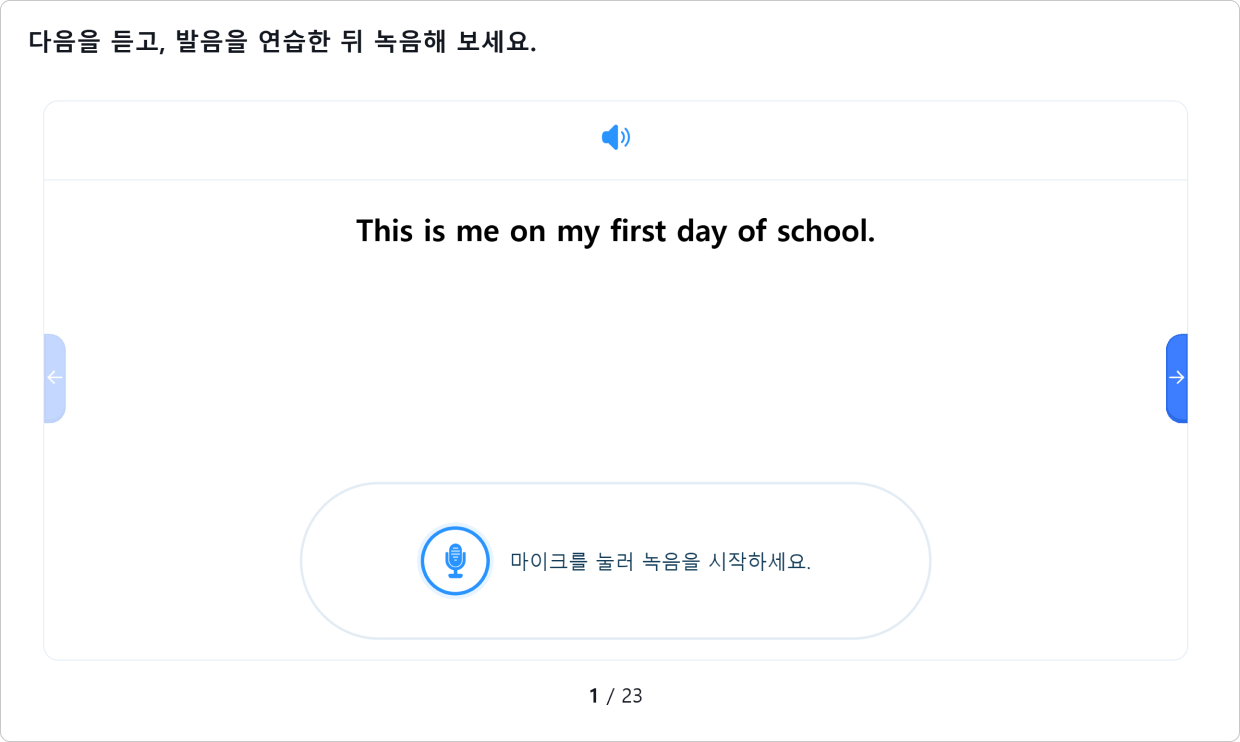This screenshot has width=1240, height=742.
Task: Click the recording prompt text beside microphone
Action: click(x=660, y=561)
